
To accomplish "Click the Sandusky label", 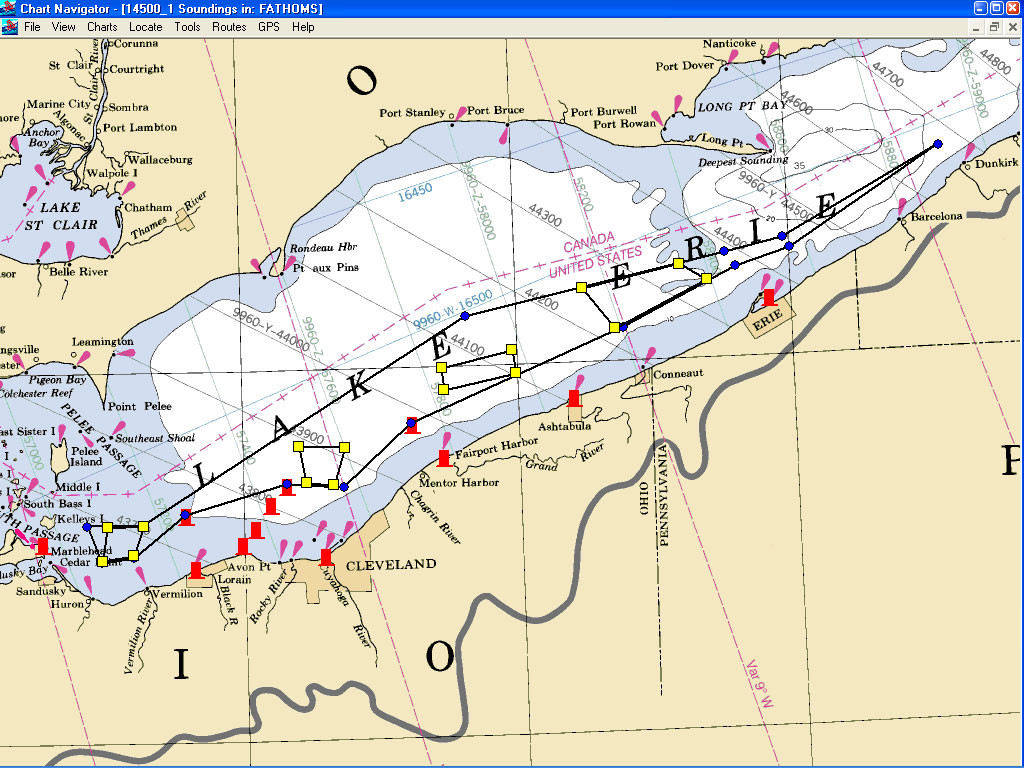I will (40, 591).
